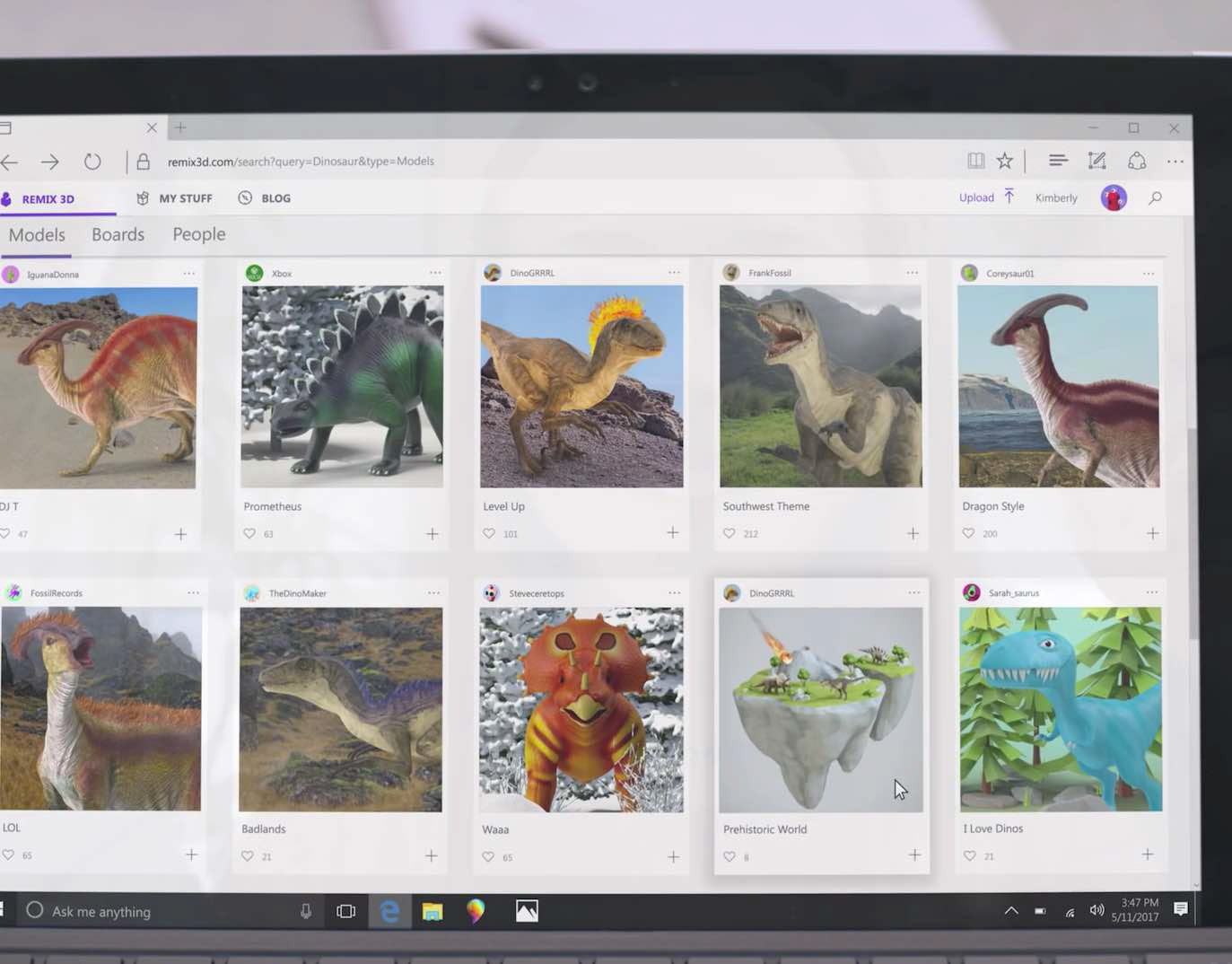Click the Upload link with arrow
This screenshot has height=964, width=1232.
(x=986, y=197)
